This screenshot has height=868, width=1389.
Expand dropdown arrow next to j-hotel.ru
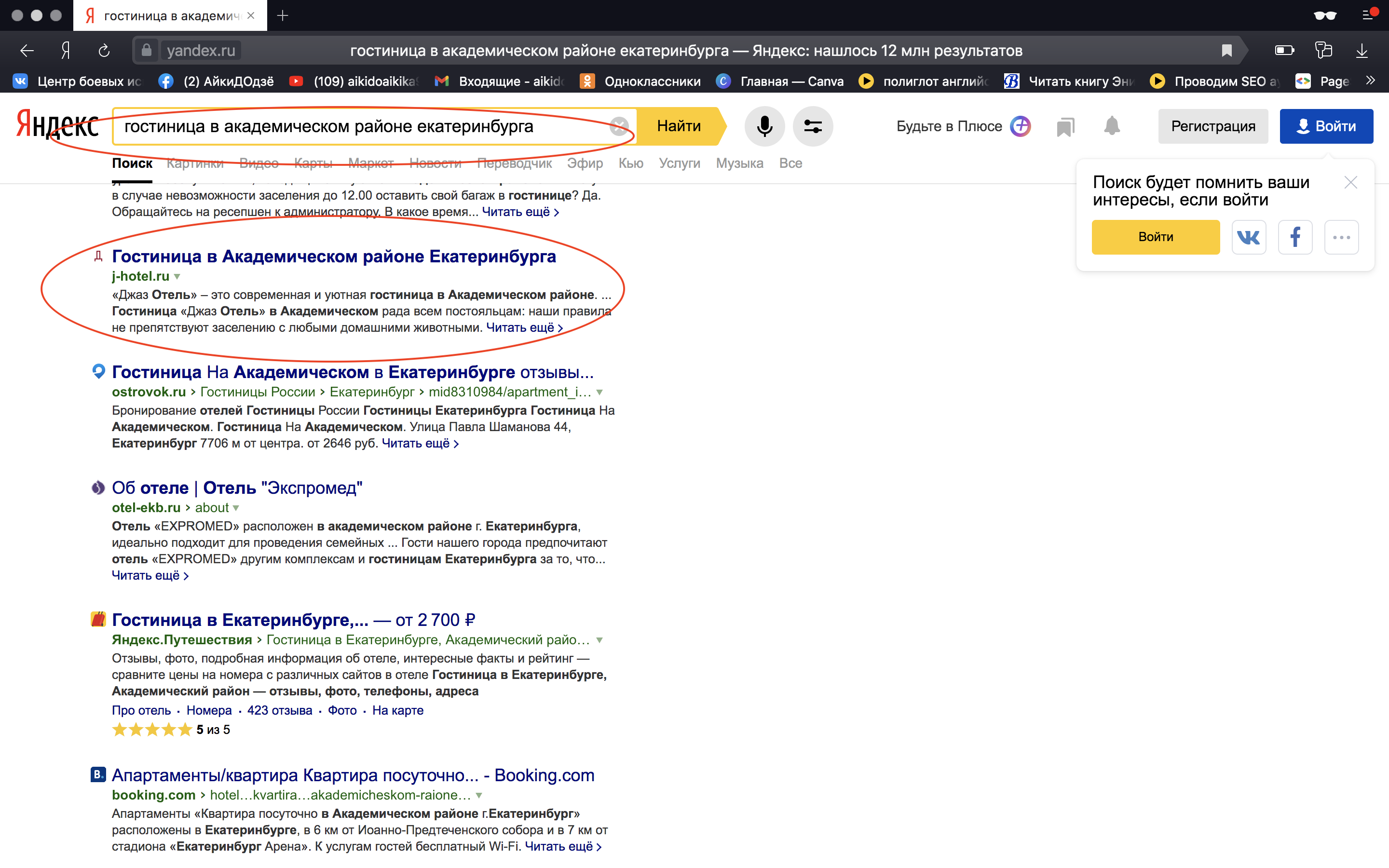[177, 277]
